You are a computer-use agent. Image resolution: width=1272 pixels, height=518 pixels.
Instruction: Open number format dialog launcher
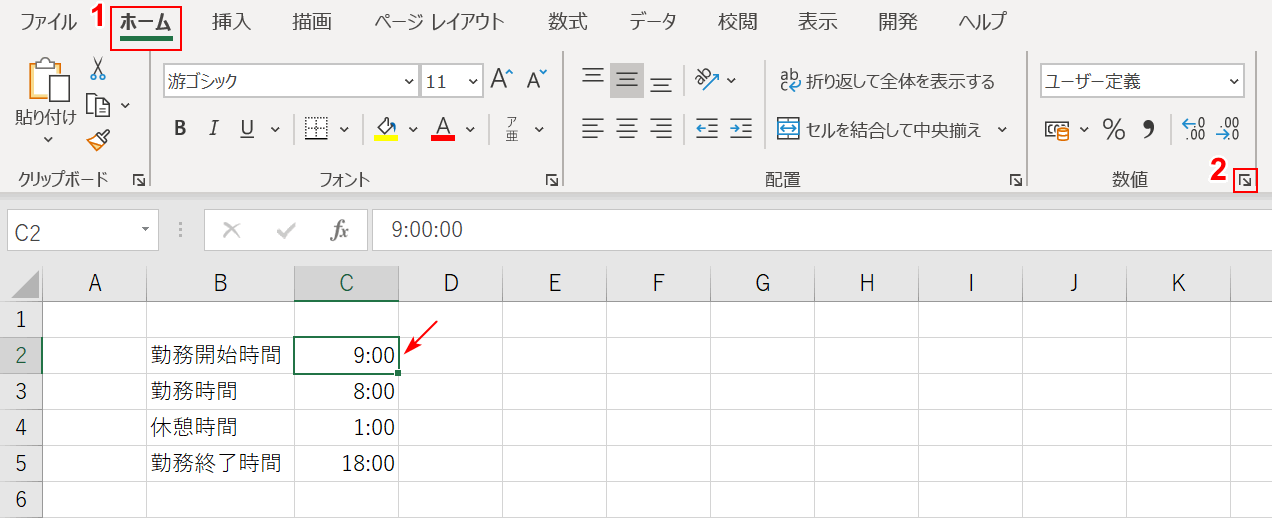pos(1245,181)
